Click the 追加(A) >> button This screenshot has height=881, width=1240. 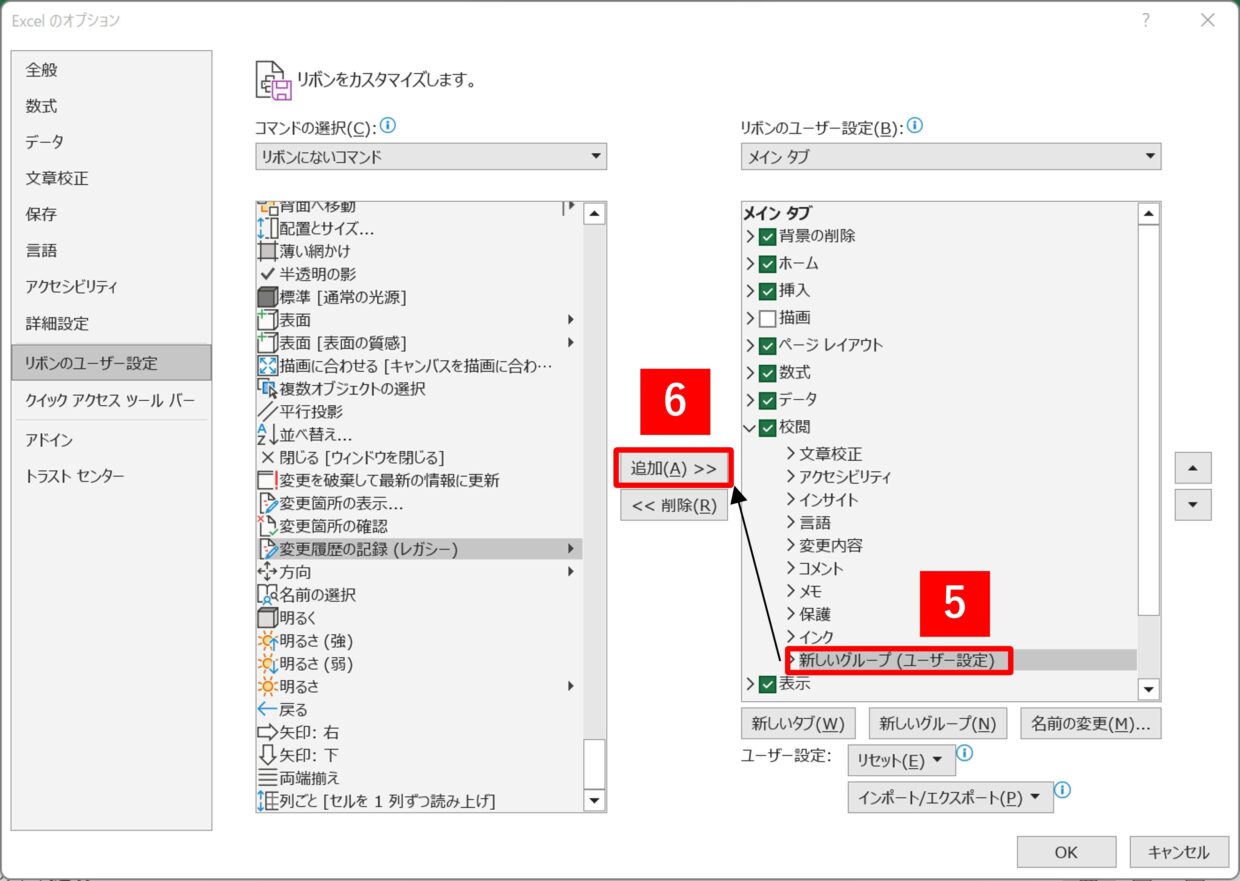[x=674, y=468]
